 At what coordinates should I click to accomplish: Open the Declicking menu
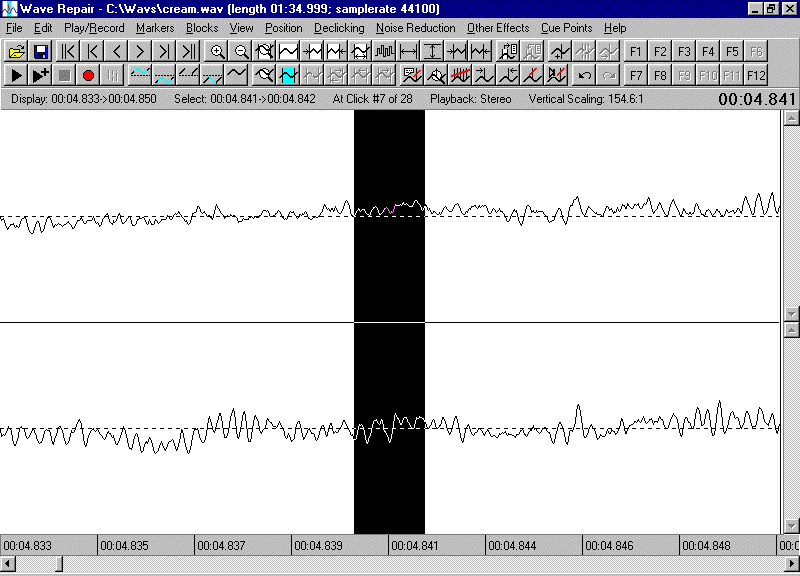[339, 28]
